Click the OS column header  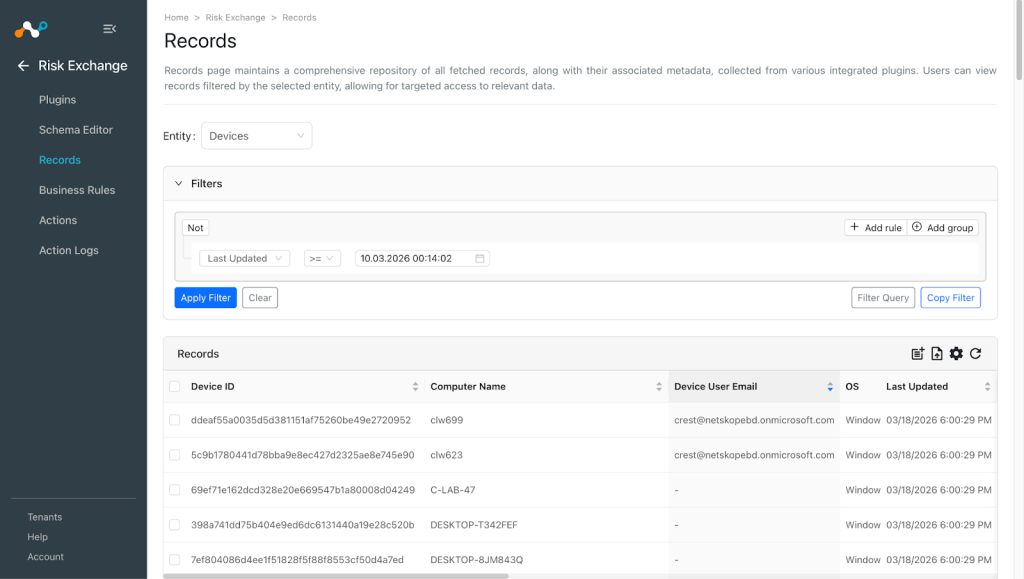[x=852, y=386]
